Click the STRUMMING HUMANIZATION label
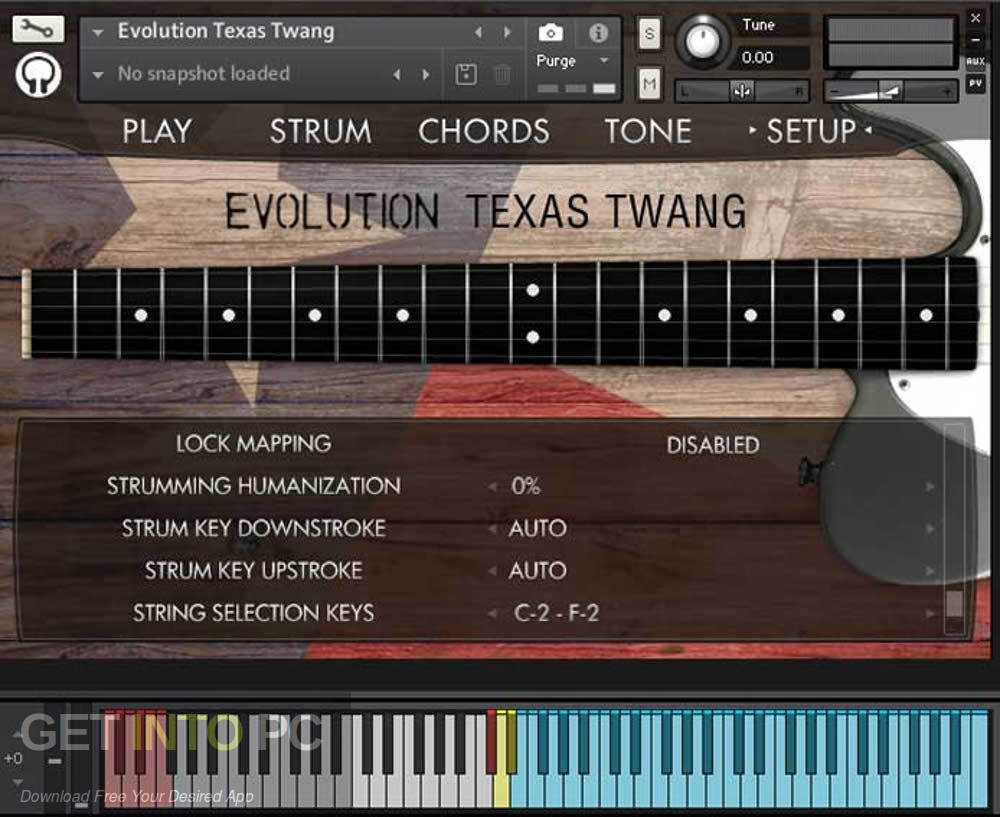Image resolution: width=1000 pixels, height=817 pixels. click(253, 487)
